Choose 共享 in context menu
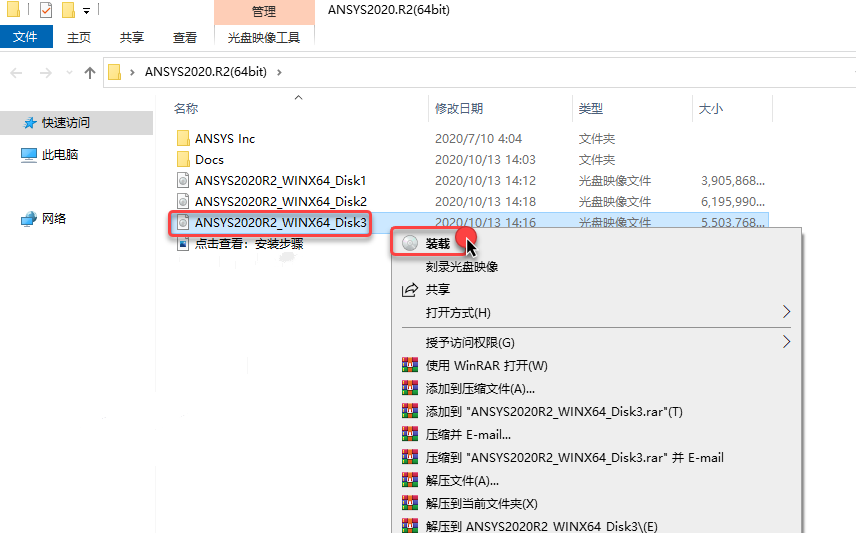The height and width of the screenshot is (533, 856). [x=438, y=289]
